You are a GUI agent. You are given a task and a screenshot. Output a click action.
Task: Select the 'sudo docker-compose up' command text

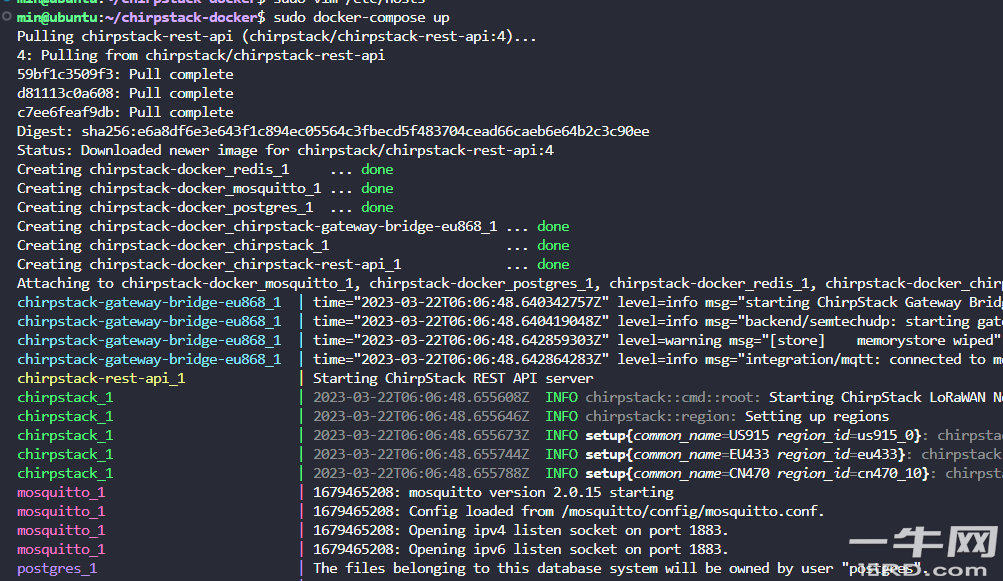[x=361, y=17]
